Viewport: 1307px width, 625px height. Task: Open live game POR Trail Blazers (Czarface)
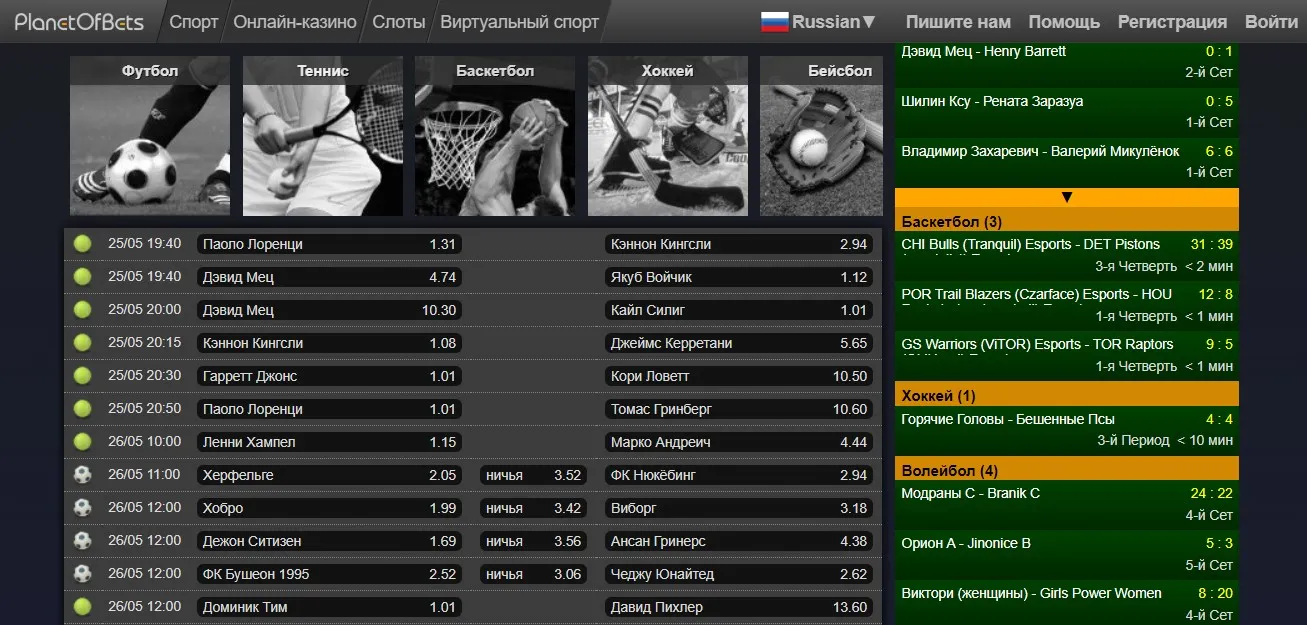(1066, 306)
